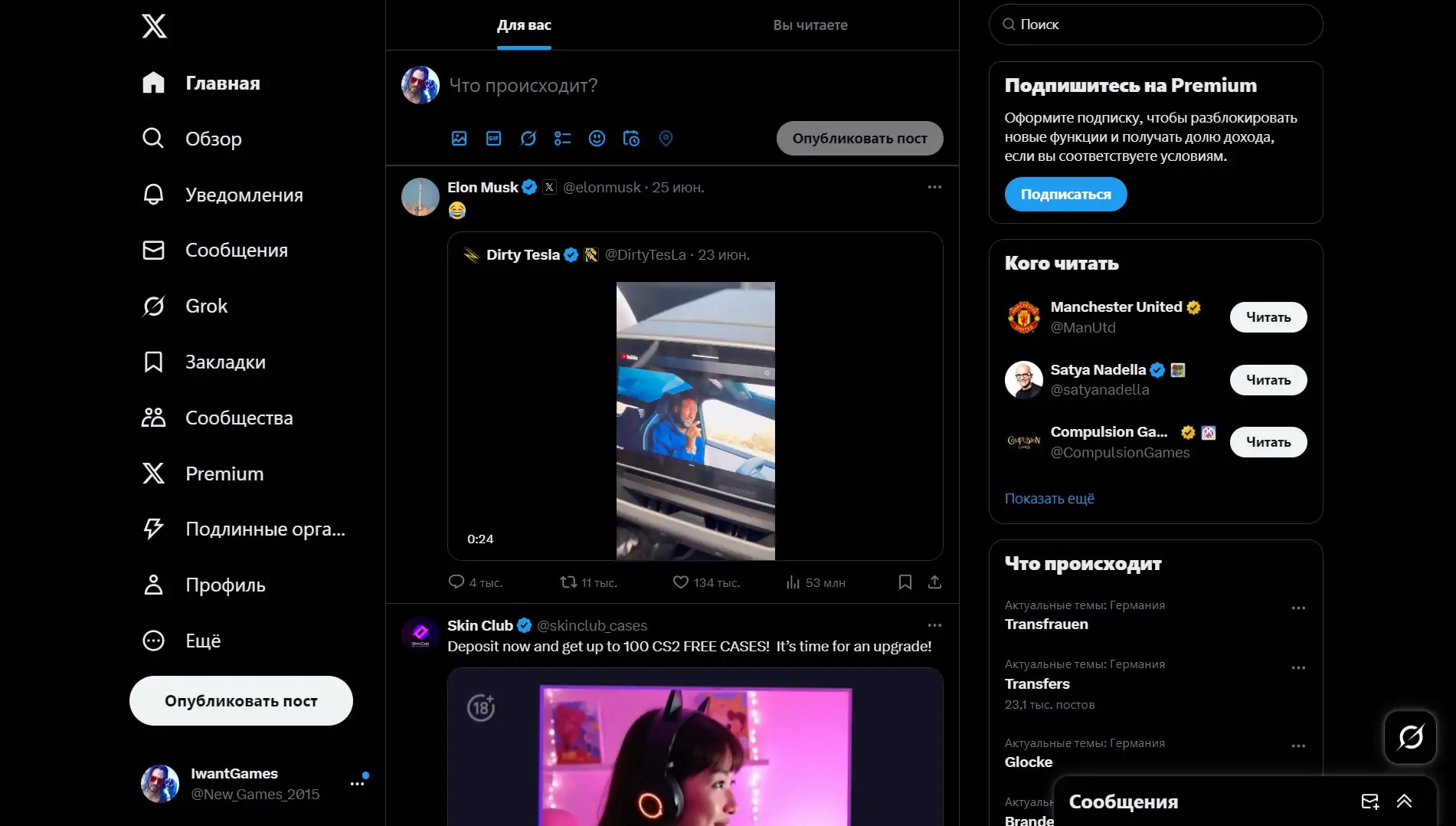View analytics for Elon Musk's post
Viewport: 1456px width, 826px height.
click(816, 582)
